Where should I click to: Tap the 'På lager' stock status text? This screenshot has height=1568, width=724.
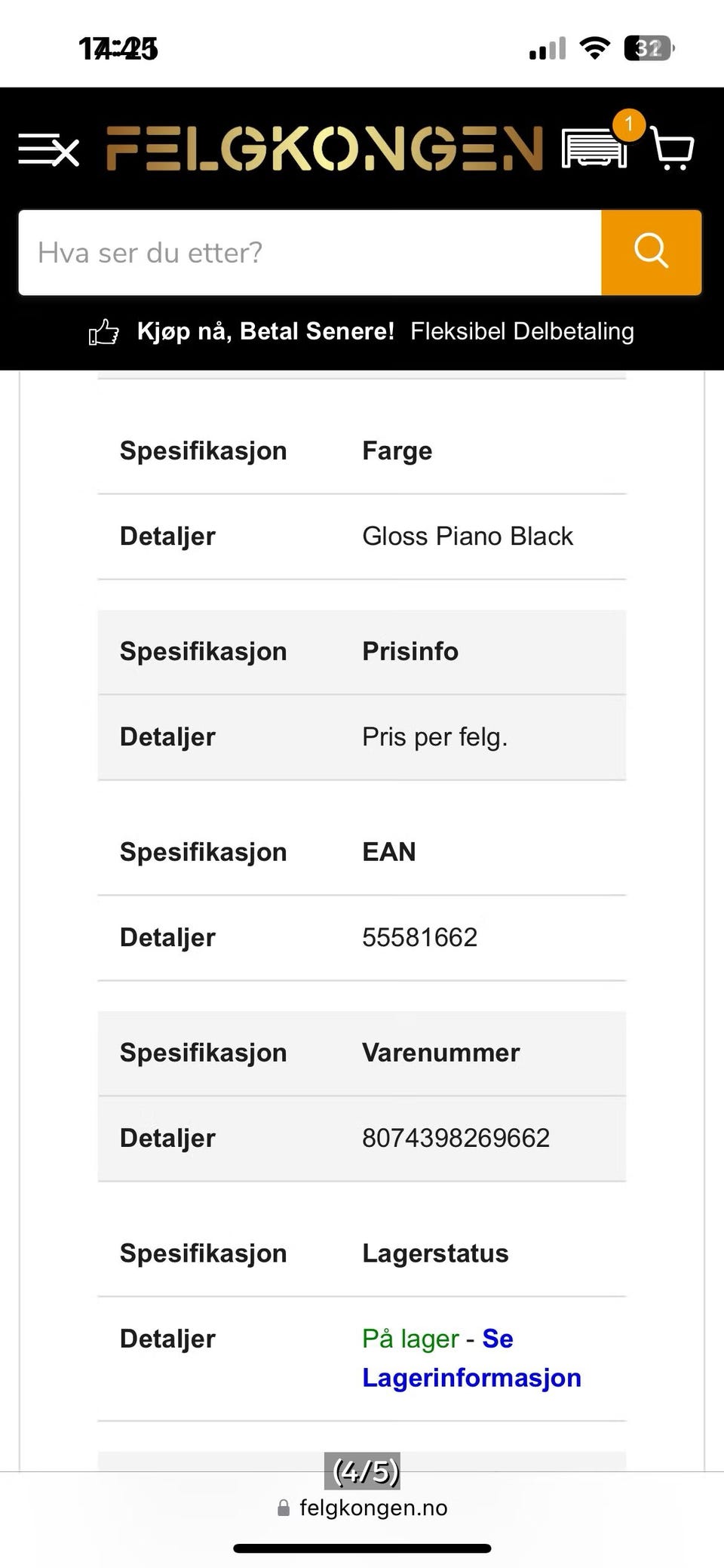tap(410, 1338)
